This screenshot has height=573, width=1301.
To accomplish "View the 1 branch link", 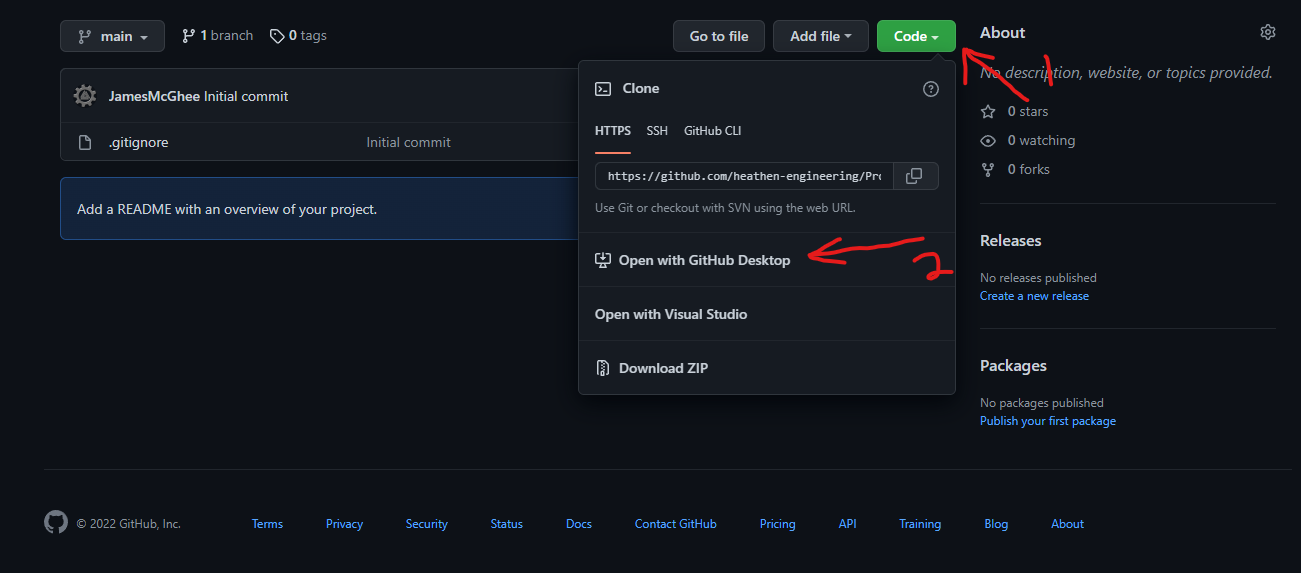I will 217,35.
